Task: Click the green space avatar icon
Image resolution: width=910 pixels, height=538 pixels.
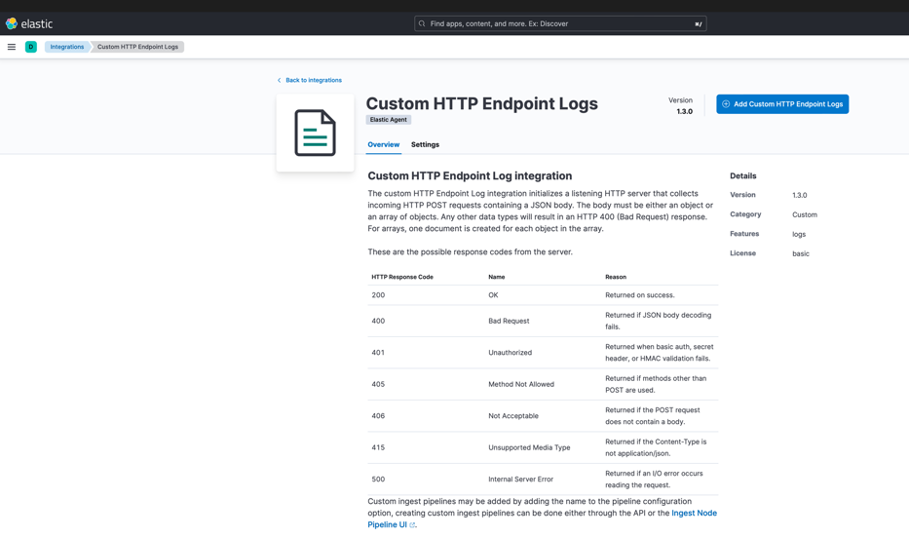Action: (31, 47)
